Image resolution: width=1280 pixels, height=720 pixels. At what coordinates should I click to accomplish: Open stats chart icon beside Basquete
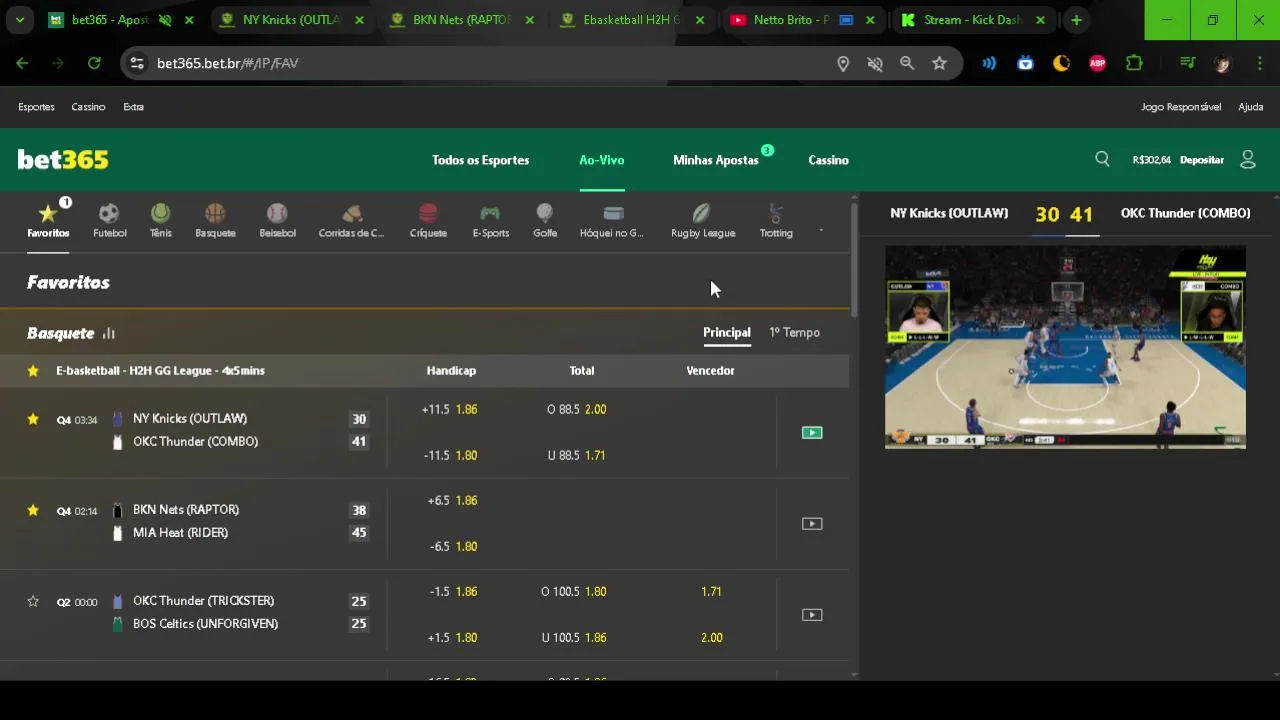(109, 333)
